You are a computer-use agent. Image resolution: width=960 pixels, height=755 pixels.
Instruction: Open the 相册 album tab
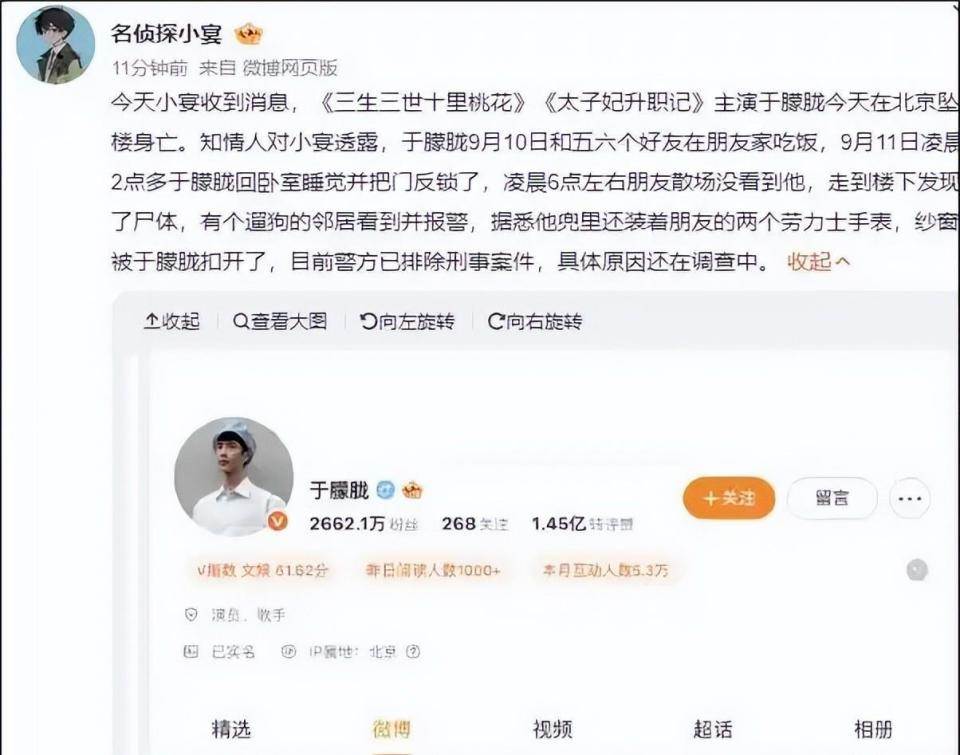pyautogui.click(x=873, y=729)
